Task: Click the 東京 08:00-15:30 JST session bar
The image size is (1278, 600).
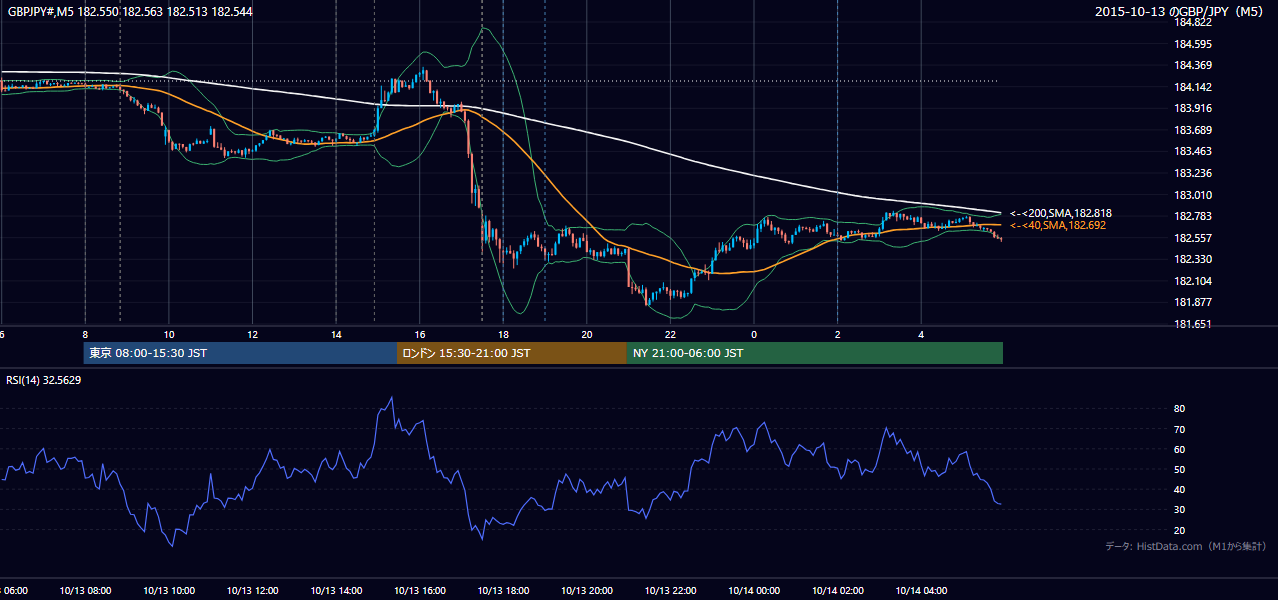Action: [241, 353]
